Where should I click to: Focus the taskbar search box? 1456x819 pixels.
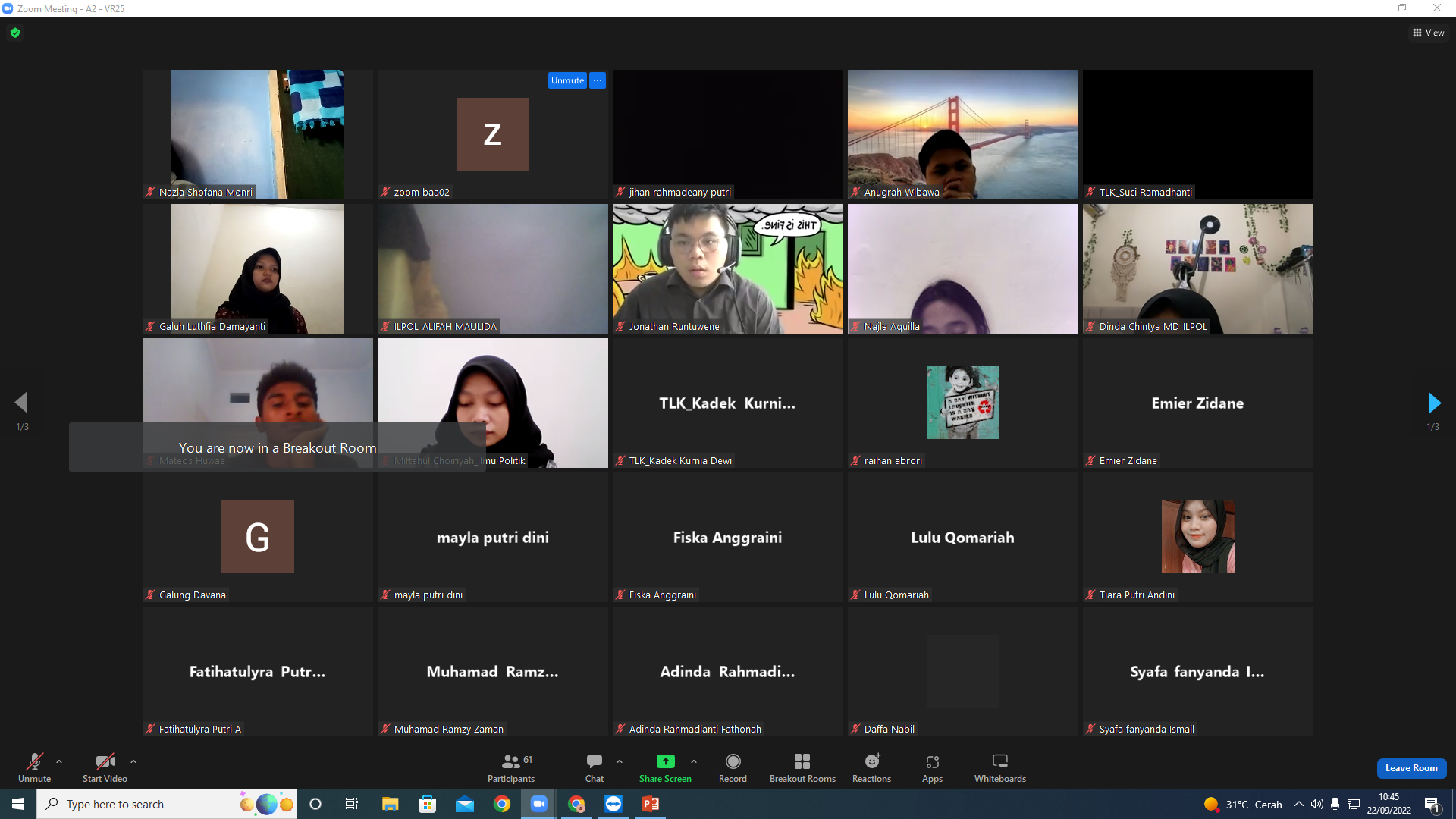click(x=167, y=804)
